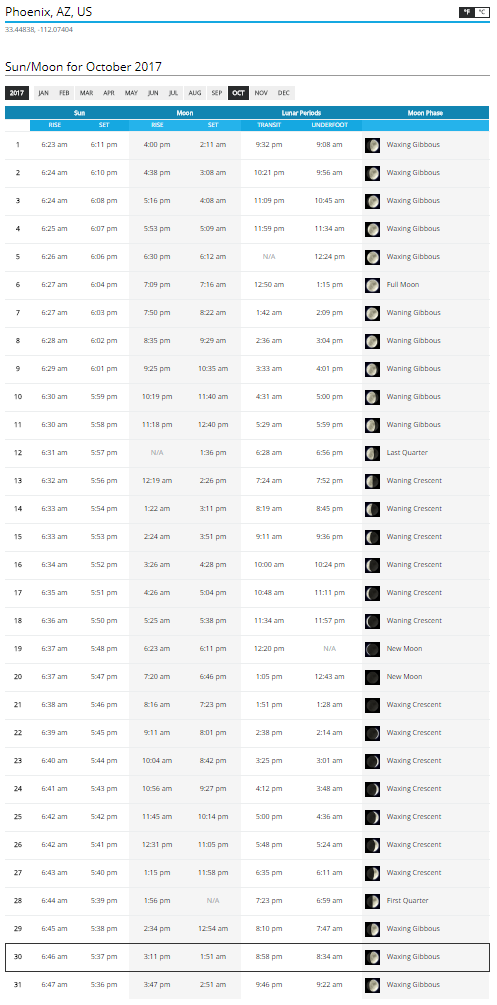Click the highlighted October 30 row

(247, 957)
